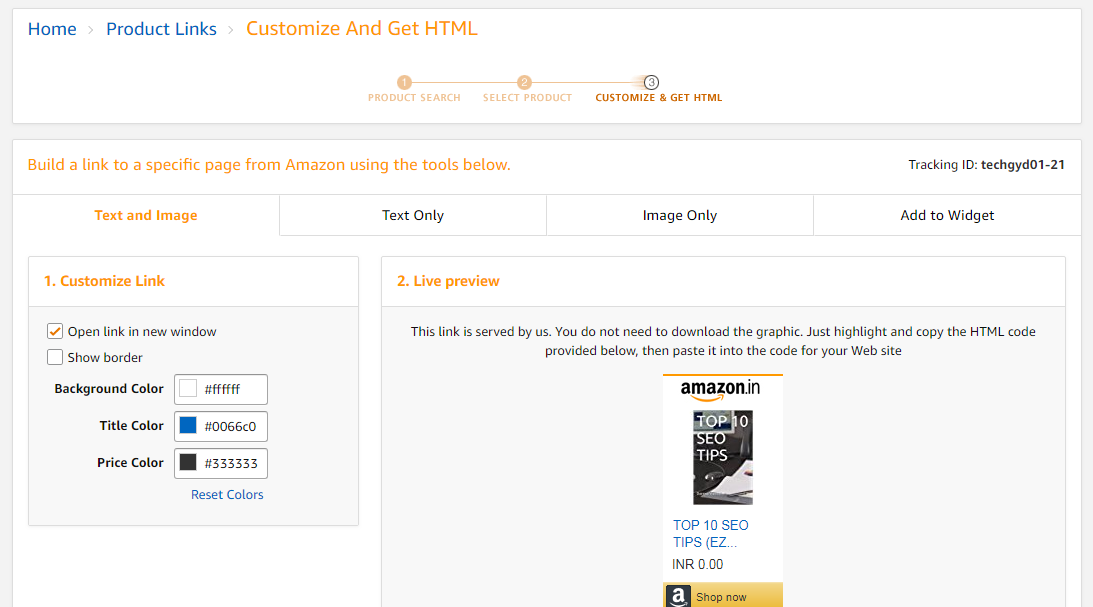This screenshot has width=1093, height=607.
Task: Click step 1 Product Search circle
Action: [404, 82]
